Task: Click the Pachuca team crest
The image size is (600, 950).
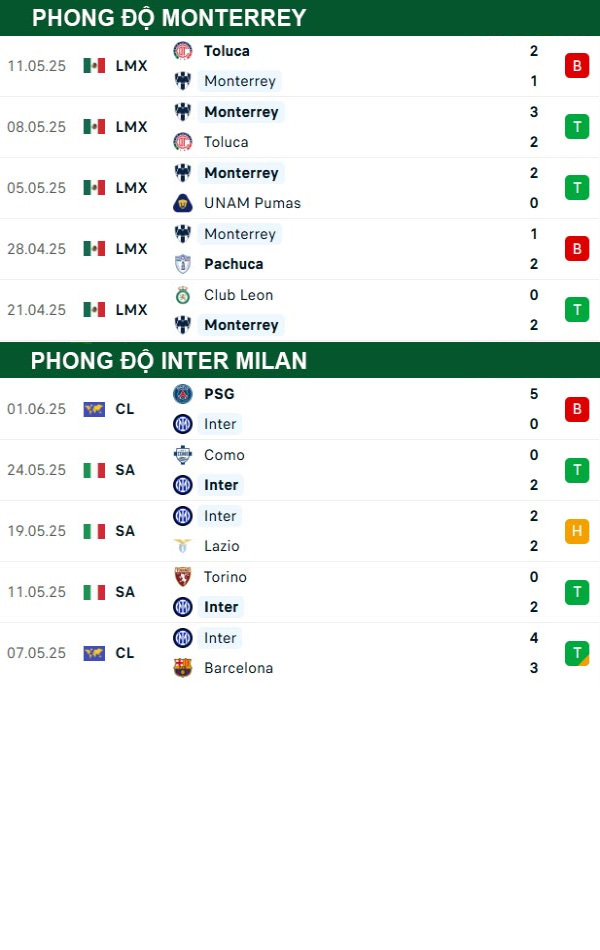Action: pos(183,264)
